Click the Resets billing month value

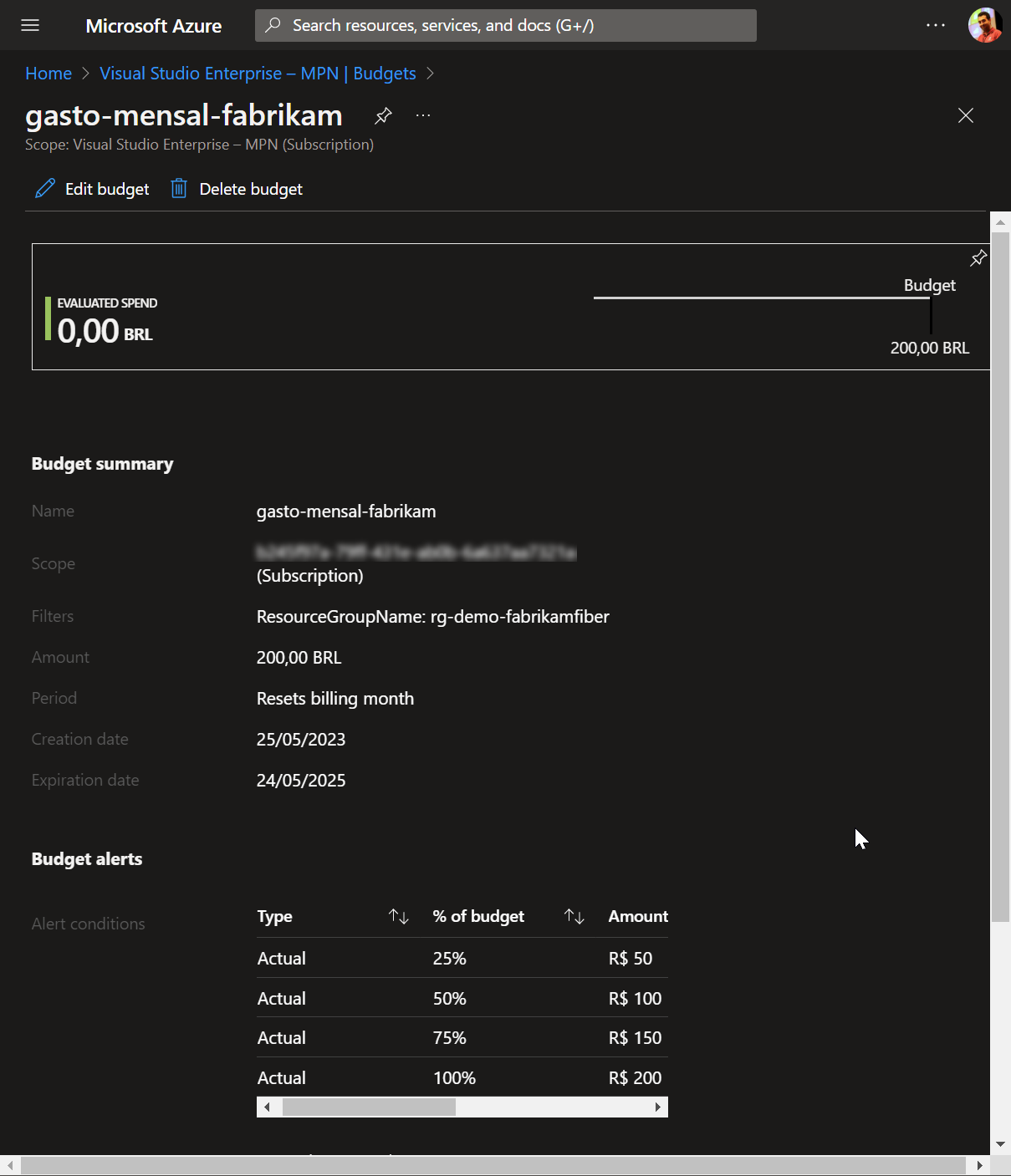click(335, 699)
